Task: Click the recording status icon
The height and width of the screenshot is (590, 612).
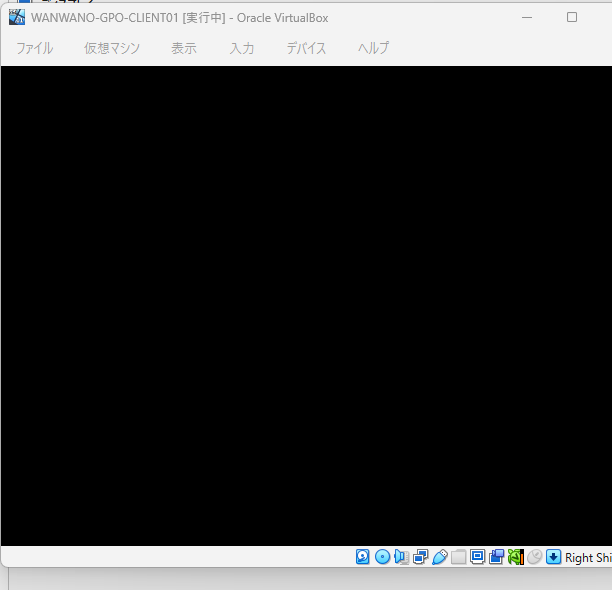Action: tap(496, 557)
